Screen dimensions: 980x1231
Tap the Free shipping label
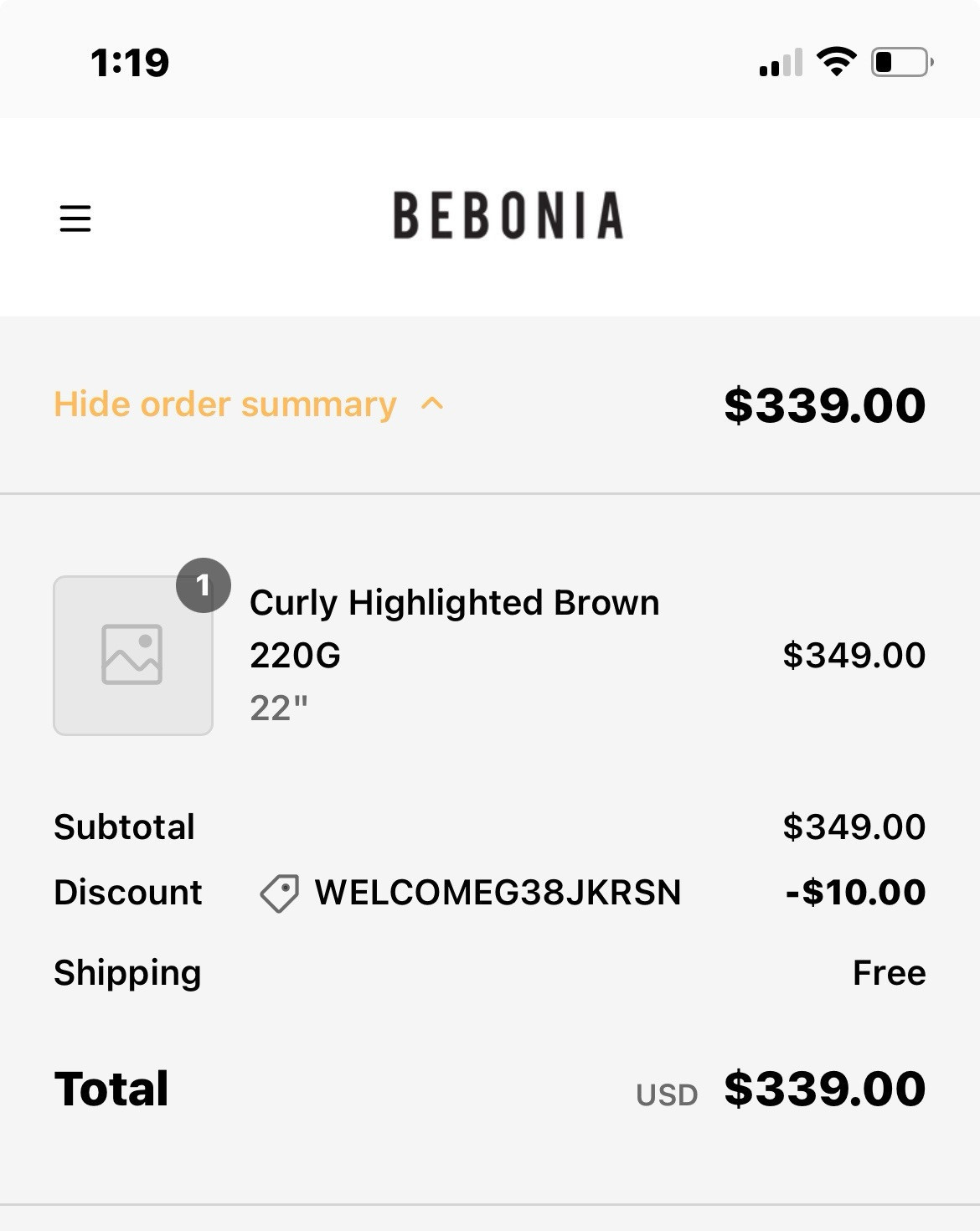coord(890,973)
